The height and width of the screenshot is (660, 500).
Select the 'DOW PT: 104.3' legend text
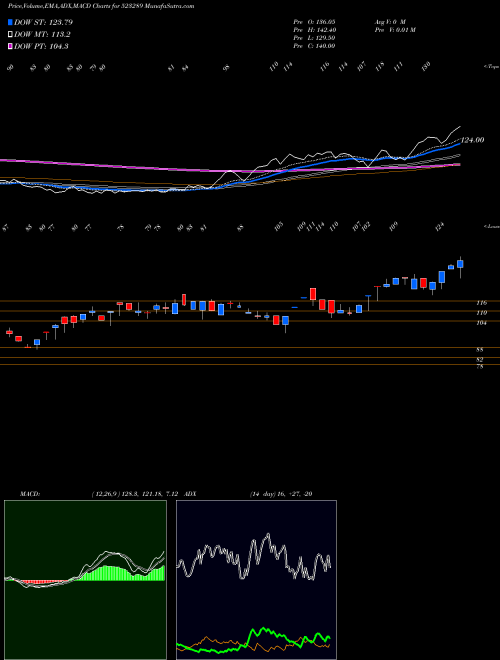pyautogui.click(x=41, y=46)
